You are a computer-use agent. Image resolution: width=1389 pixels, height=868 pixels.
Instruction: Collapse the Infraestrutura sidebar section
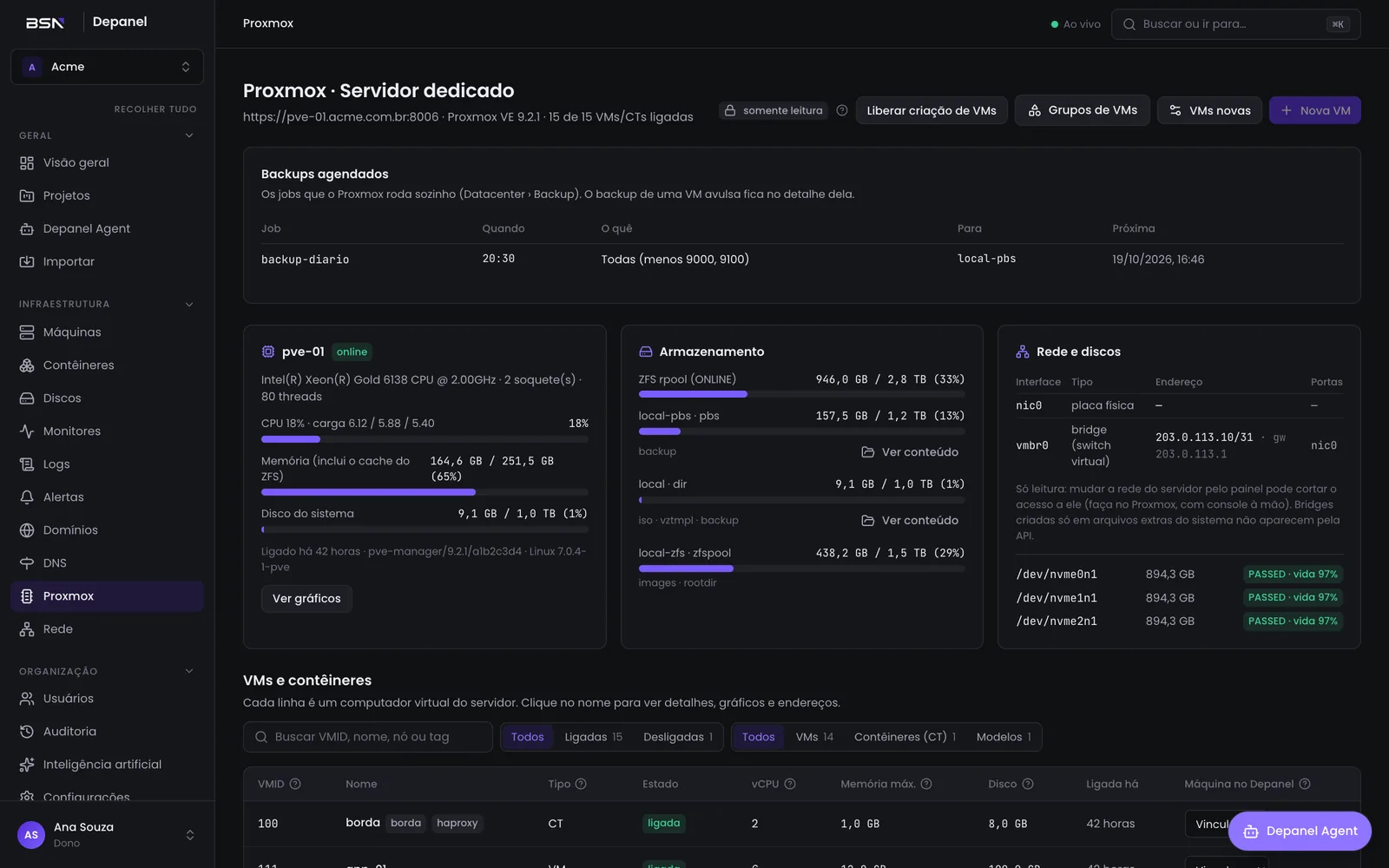point(107,304)
